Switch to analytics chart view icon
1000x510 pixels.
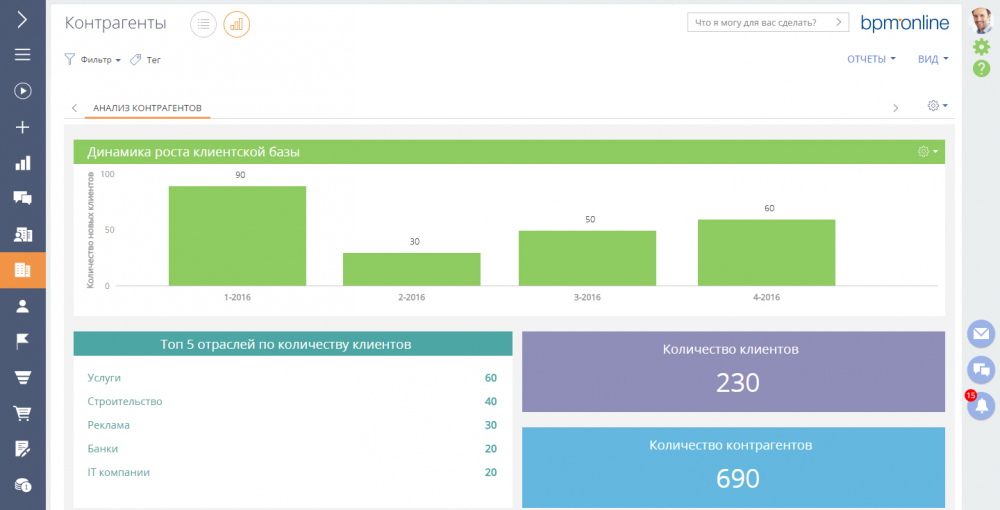(x=237, y=24)
